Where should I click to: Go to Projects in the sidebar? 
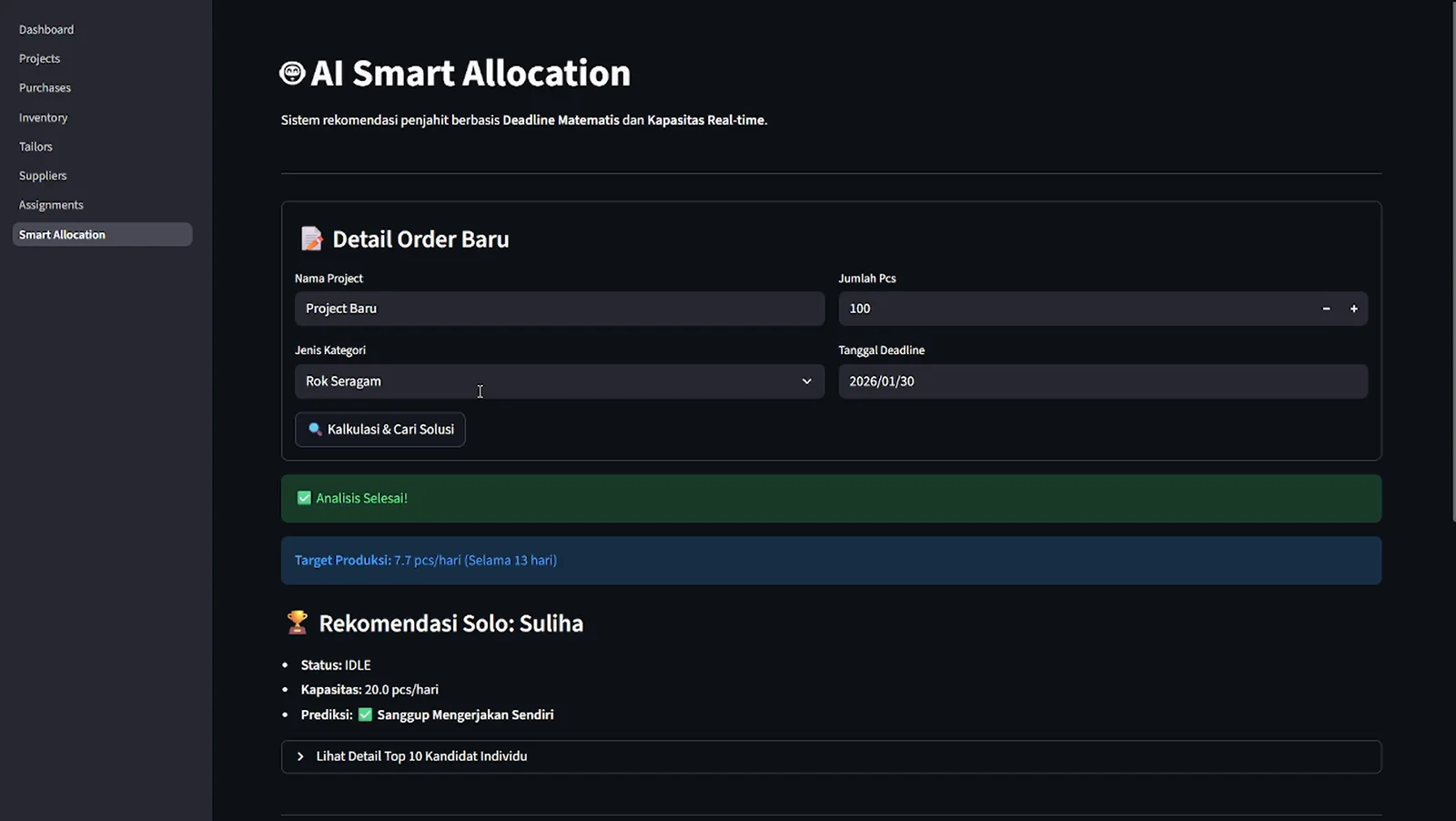coord(39,58)
